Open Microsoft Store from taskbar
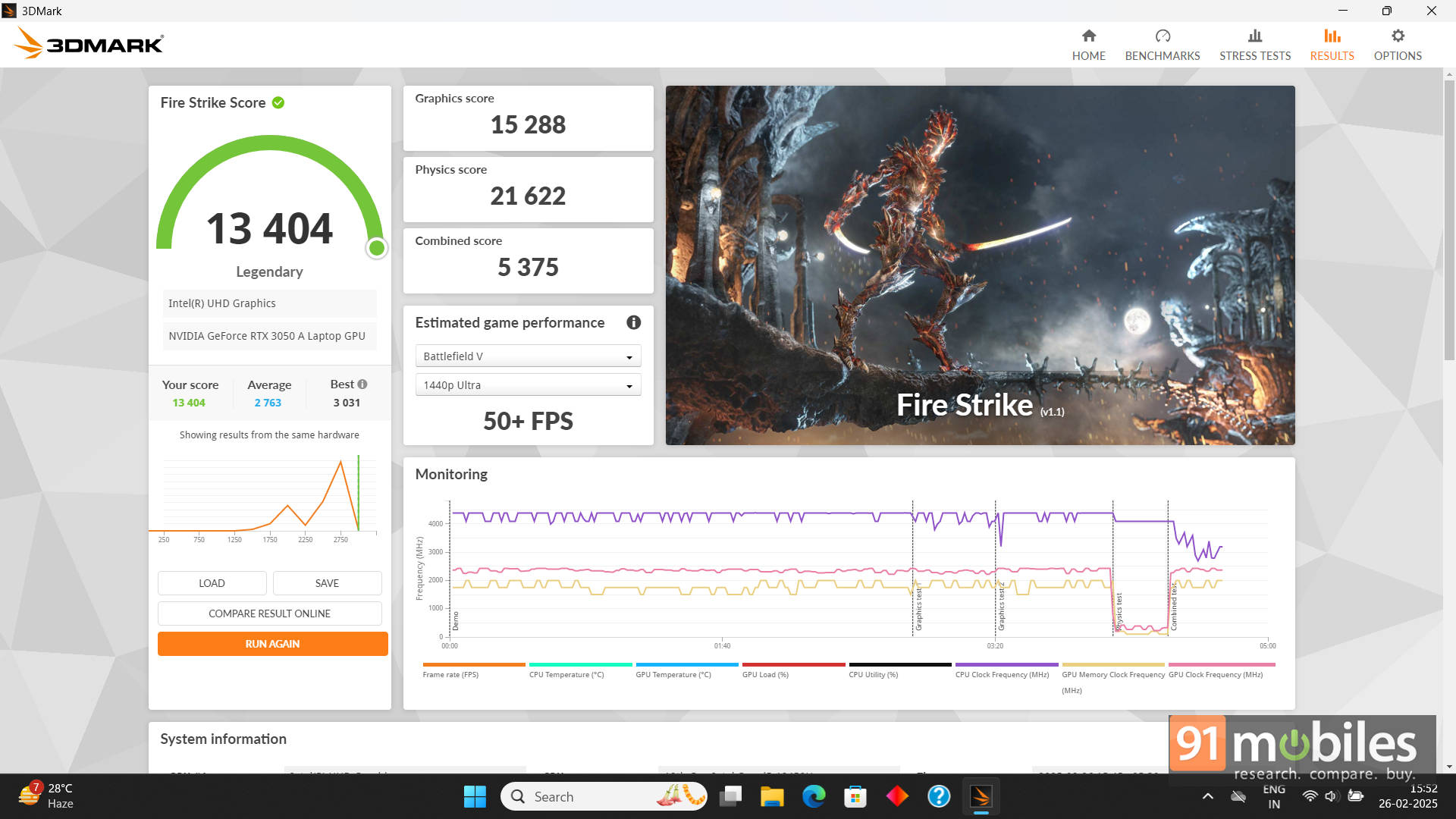 (855, 796)
